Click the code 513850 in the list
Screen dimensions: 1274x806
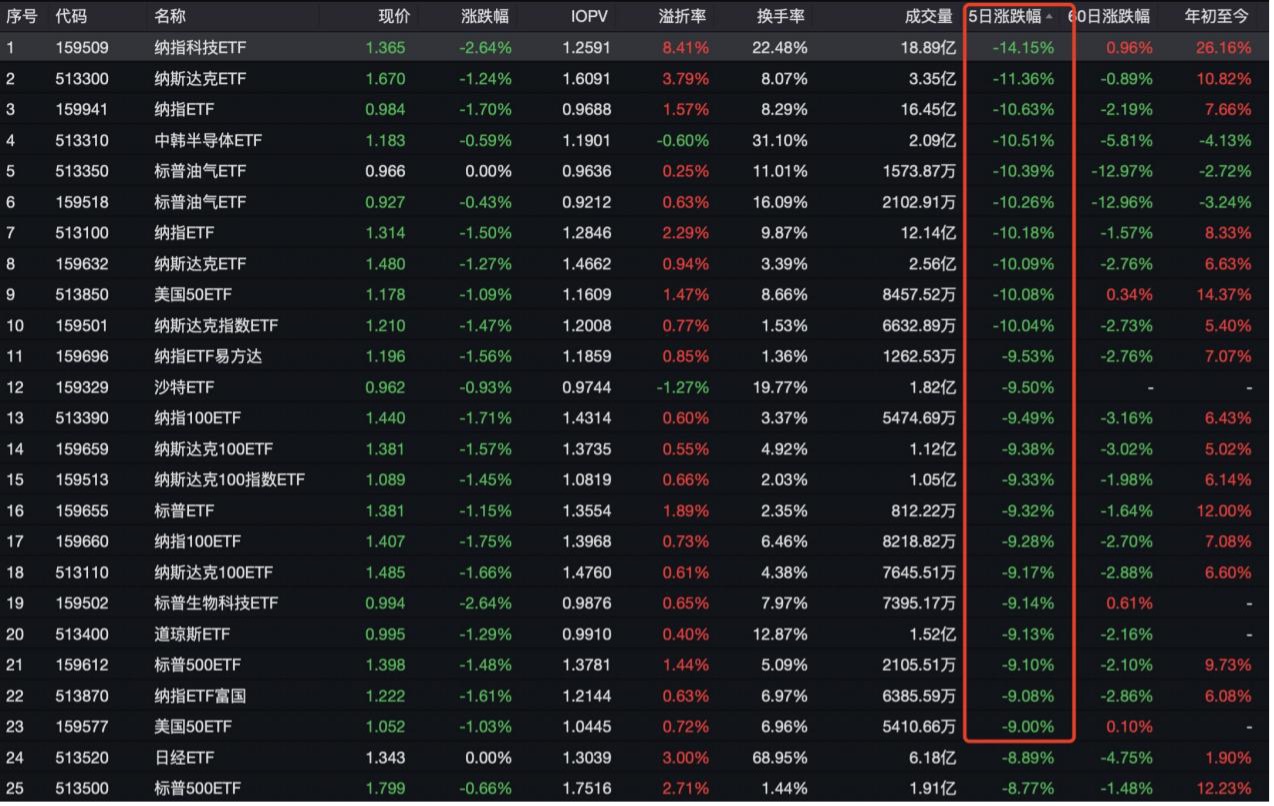point(82,295)
